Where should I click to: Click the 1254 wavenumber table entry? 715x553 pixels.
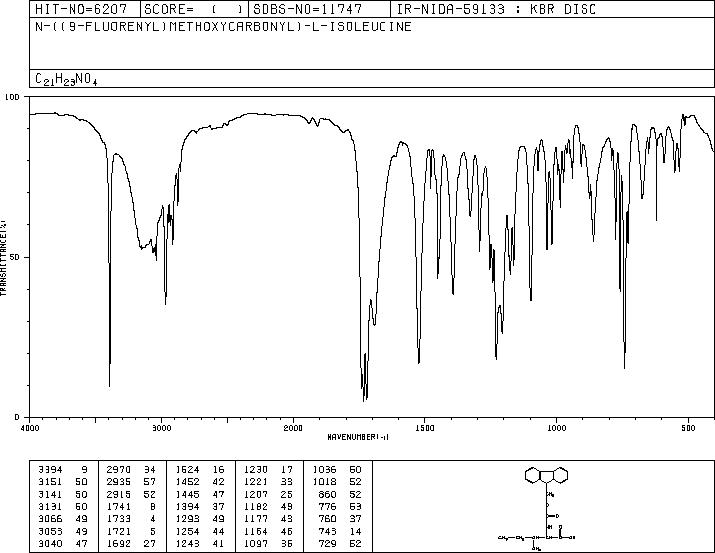[187, 531]
